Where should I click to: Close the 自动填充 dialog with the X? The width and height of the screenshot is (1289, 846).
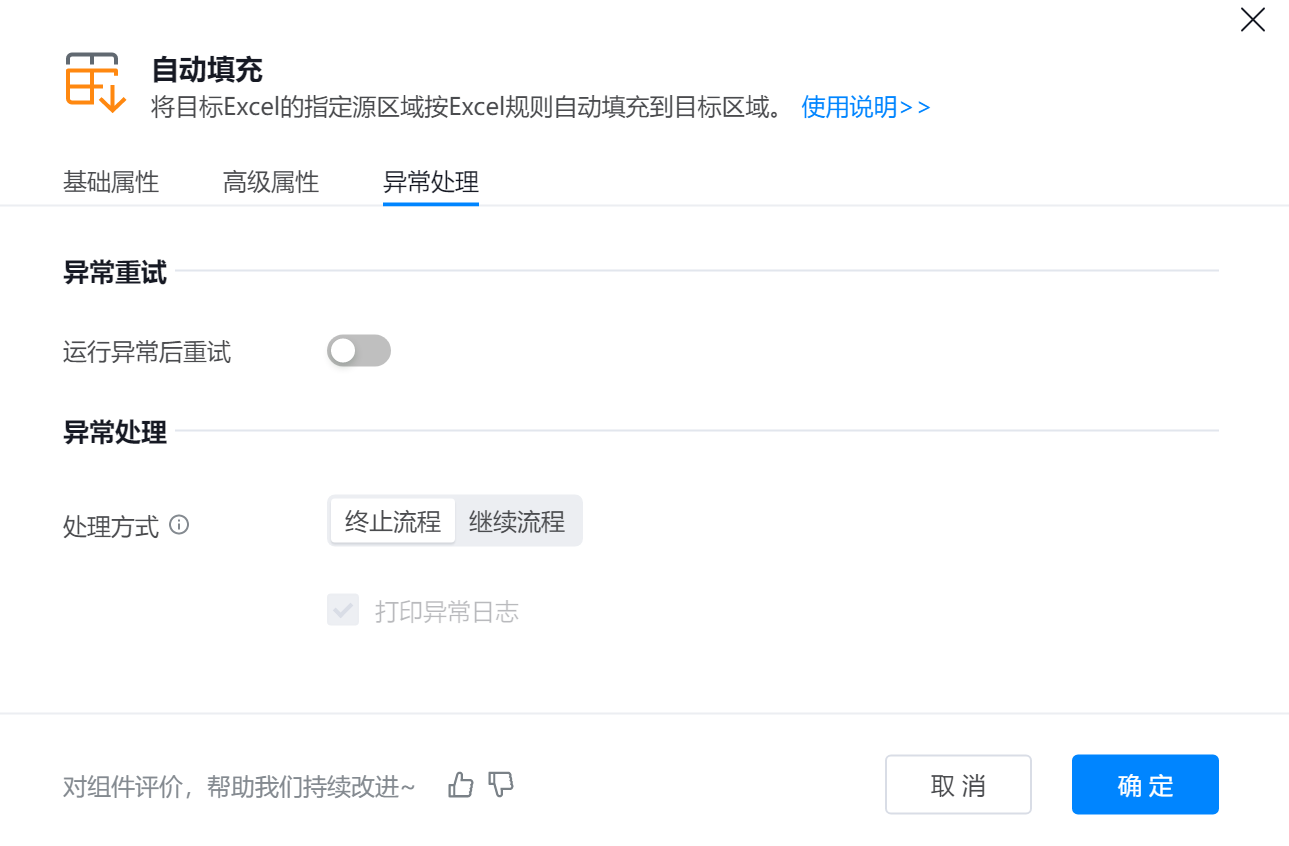(1252, 20)
